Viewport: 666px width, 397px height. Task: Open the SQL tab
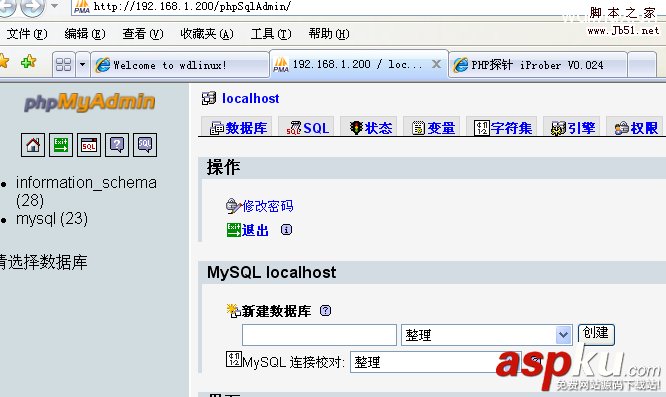click(306, 127)
